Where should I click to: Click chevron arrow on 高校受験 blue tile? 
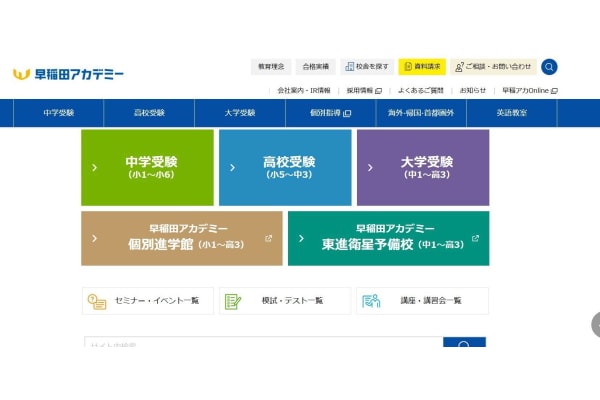coord(232,168)
